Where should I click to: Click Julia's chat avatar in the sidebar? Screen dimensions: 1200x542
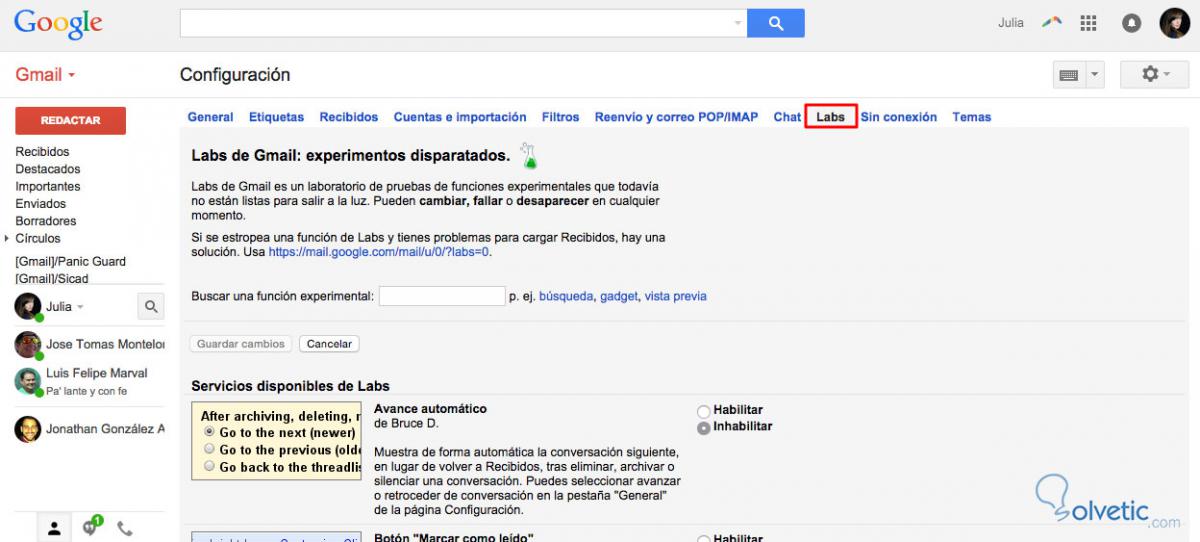27,306
